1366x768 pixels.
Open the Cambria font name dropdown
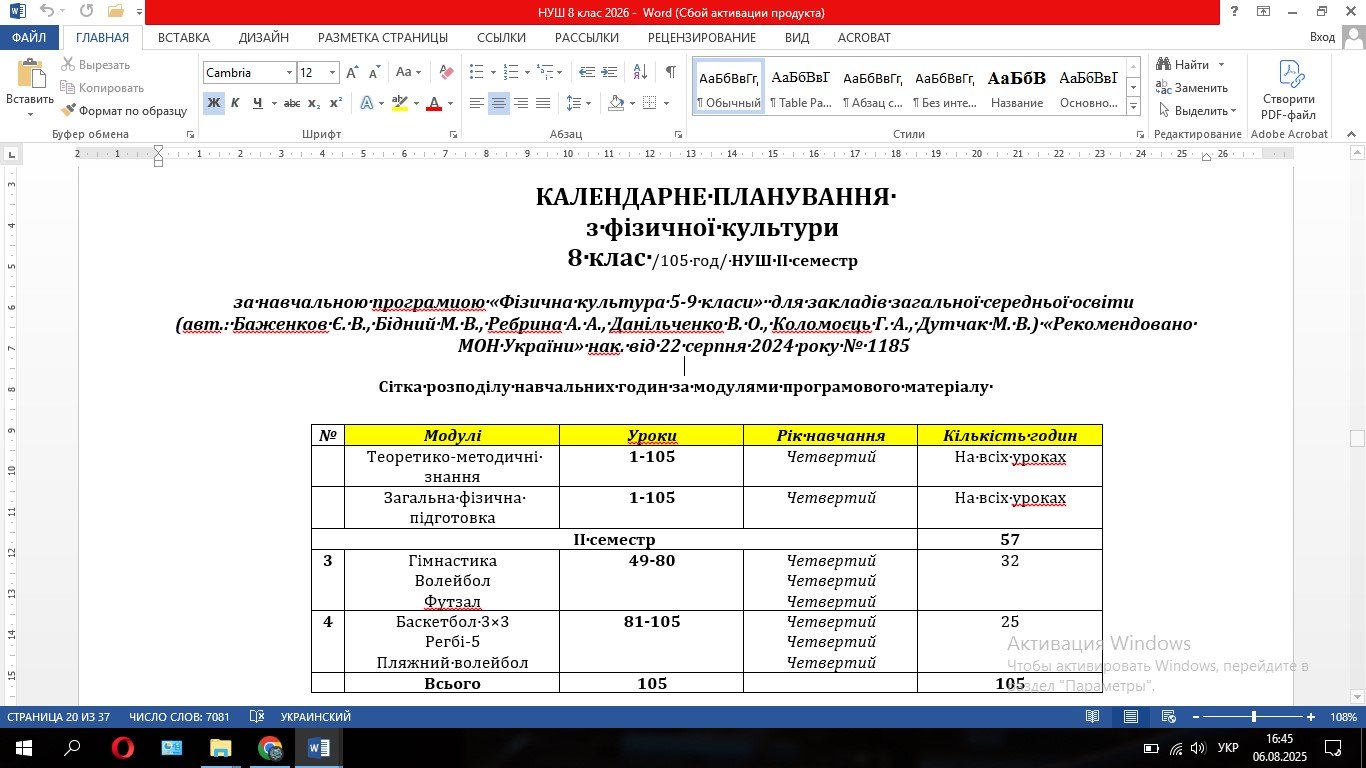(x=289, y=73)
